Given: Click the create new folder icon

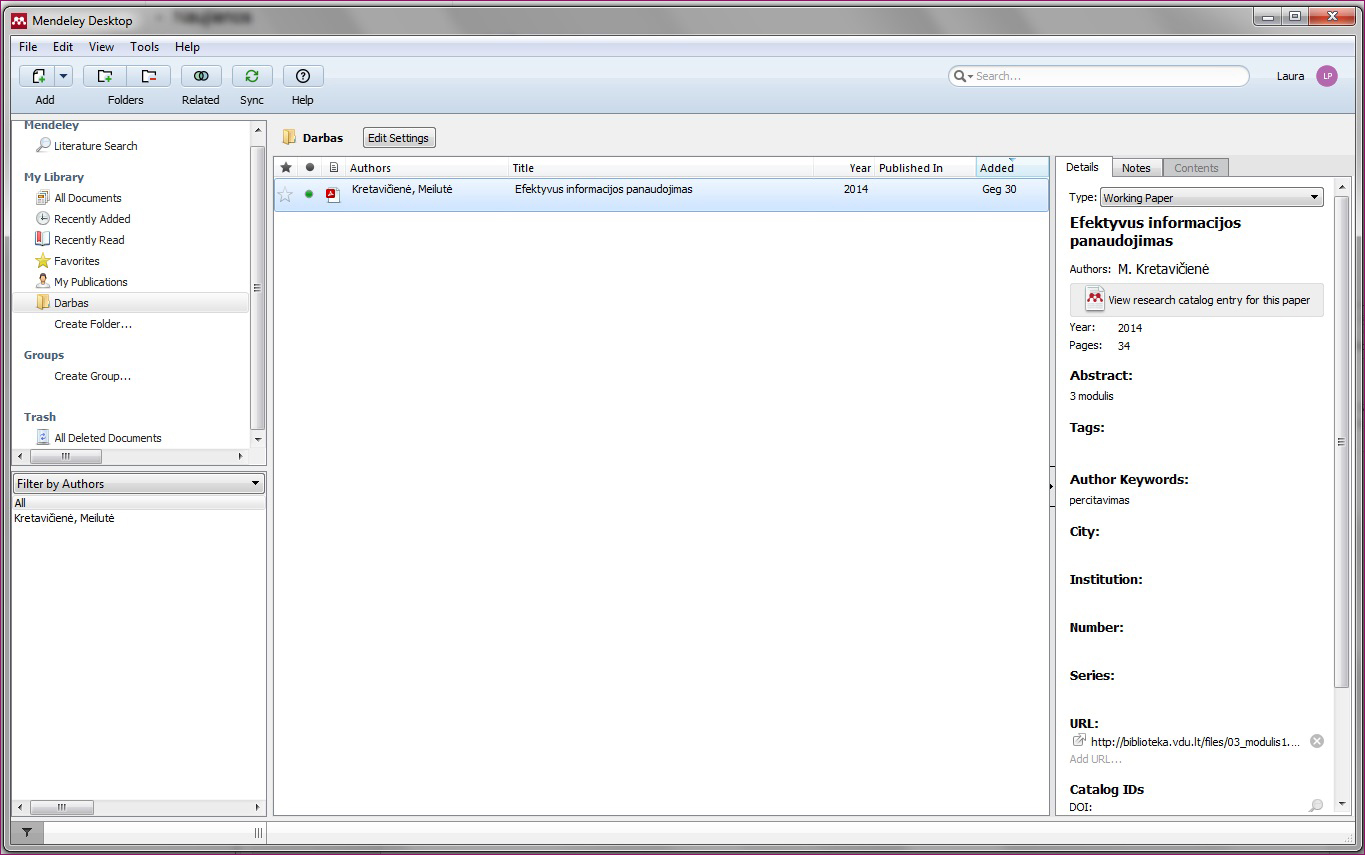Looking at the screenshot, I should [x=104, y=76].
